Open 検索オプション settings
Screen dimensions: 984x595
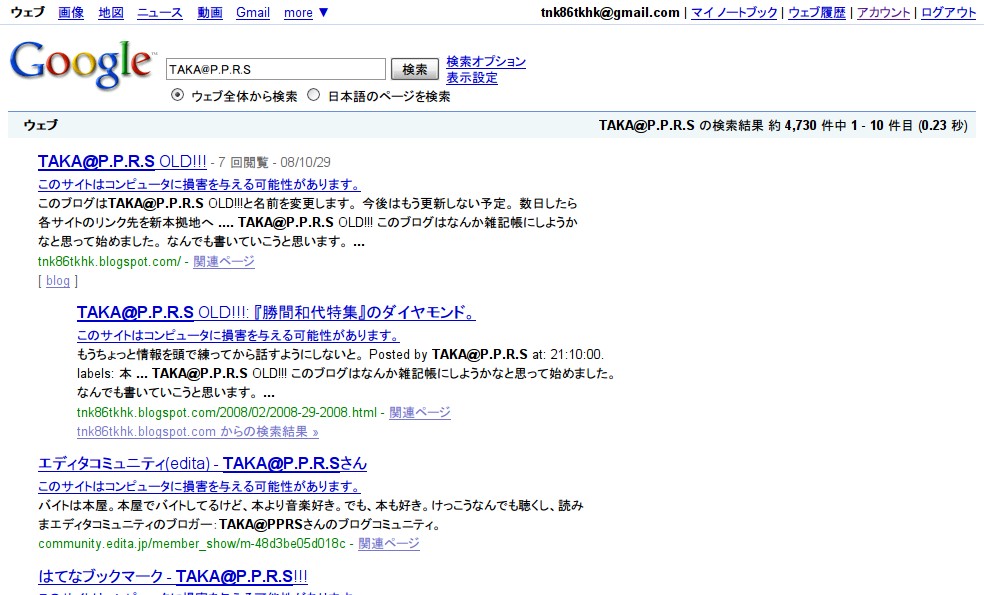(486, 61)
